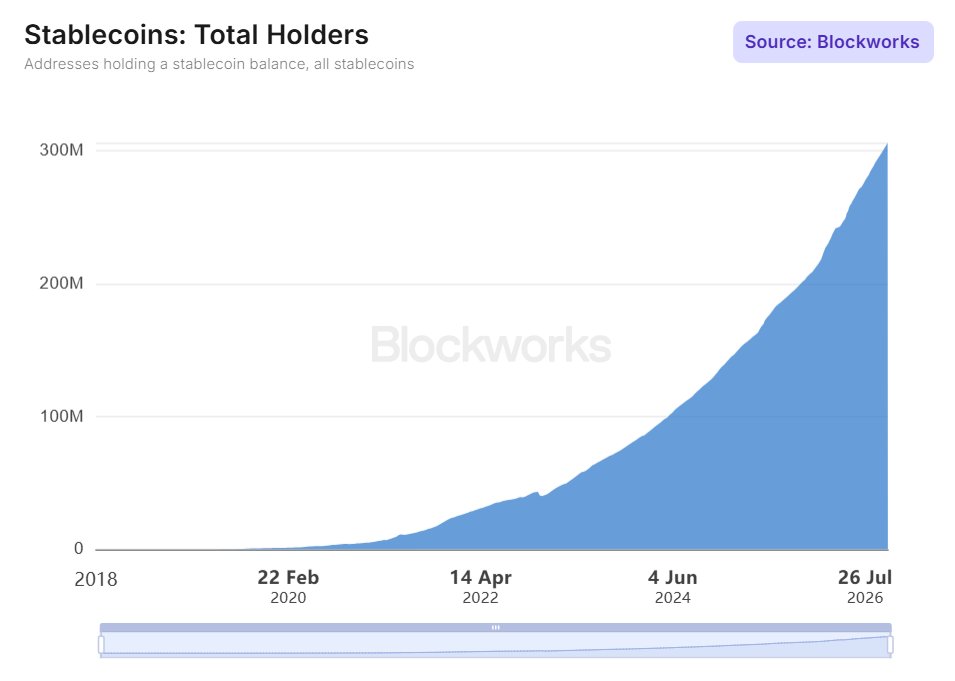Click the mini overview chart in range navigator
The height and width of the screenshot is (681, 955).
(496, 644)
